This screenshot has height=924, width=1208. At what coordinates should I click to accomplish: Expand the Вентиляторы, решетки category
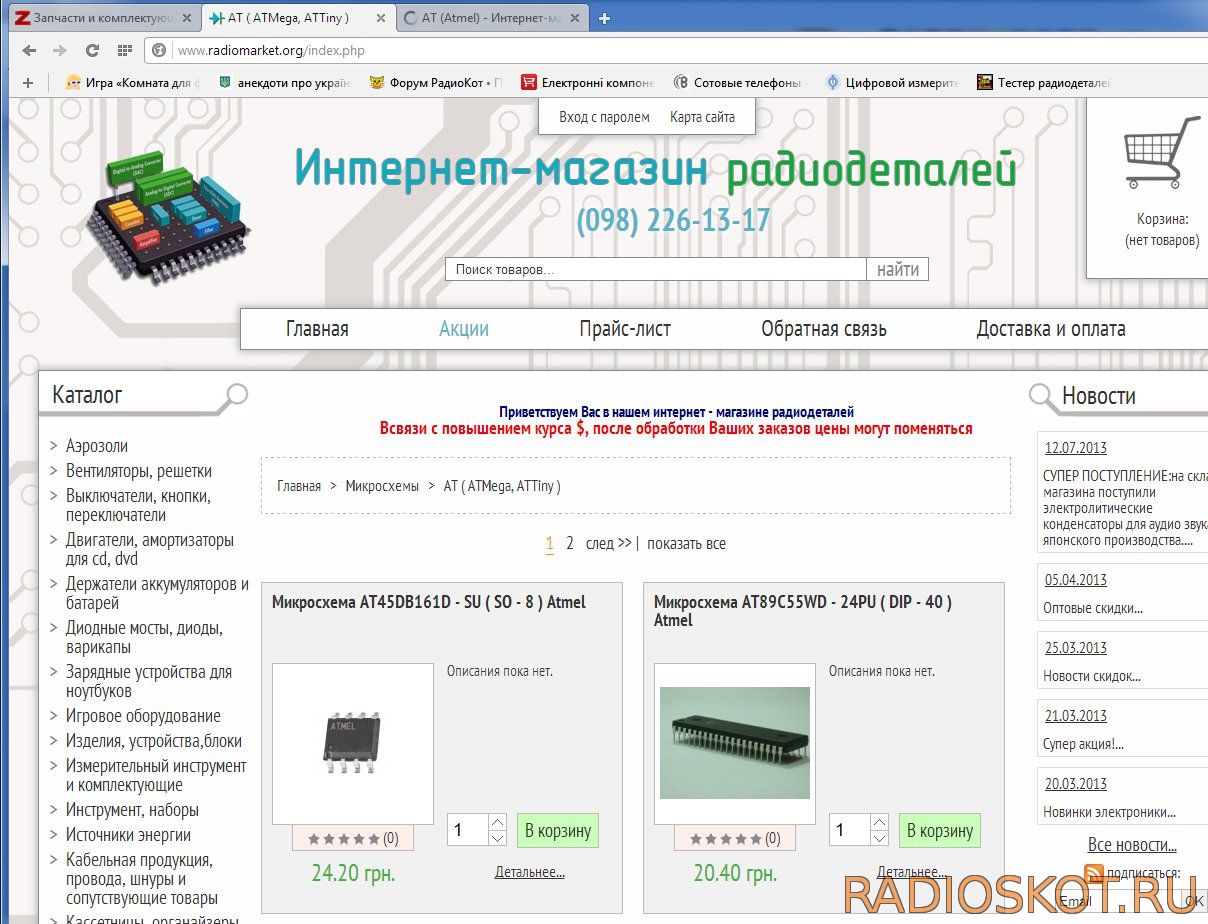[x=139, y=471]
